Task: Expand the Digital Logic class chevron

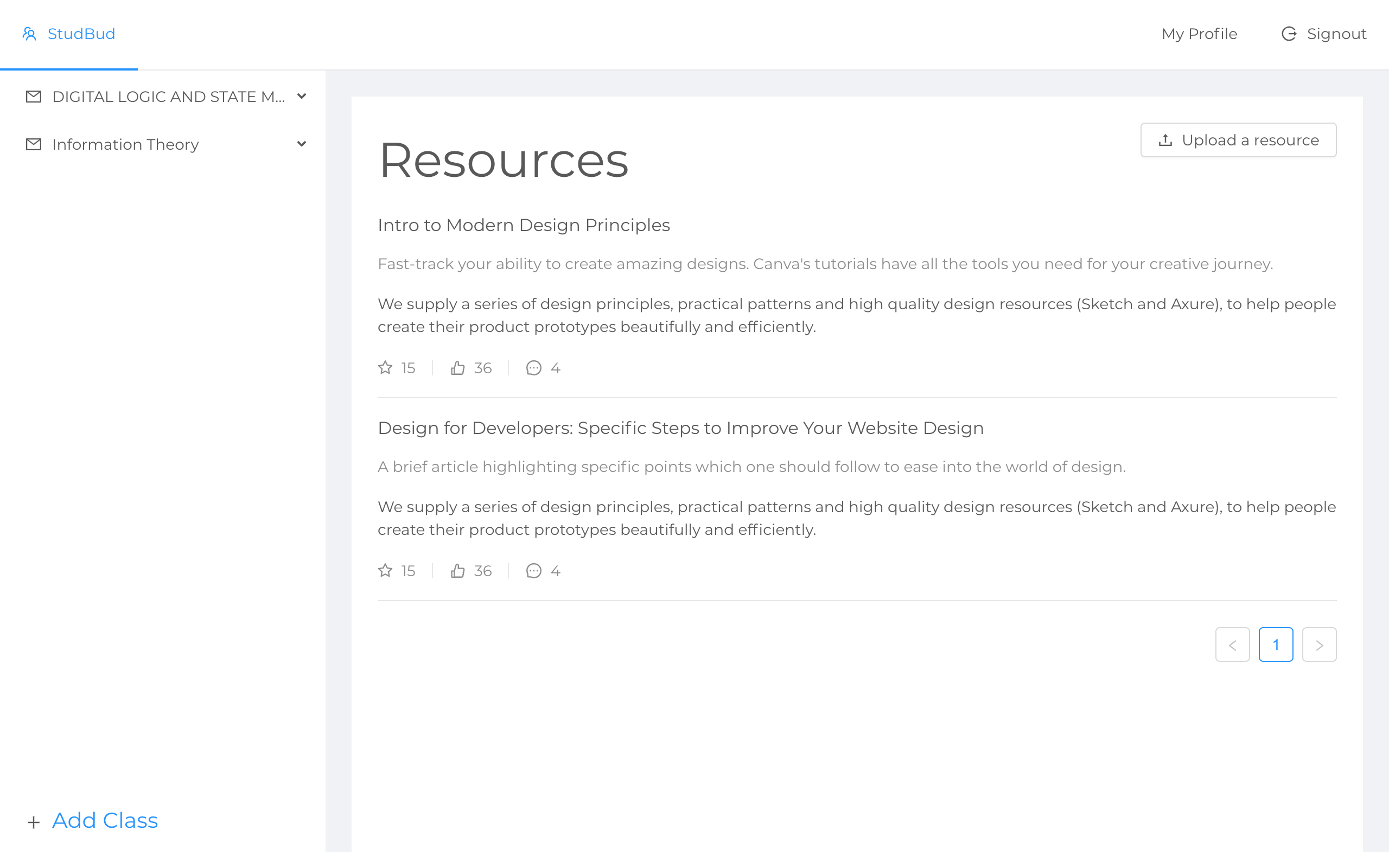Action: pyautogui.click(x=301, y=97)
